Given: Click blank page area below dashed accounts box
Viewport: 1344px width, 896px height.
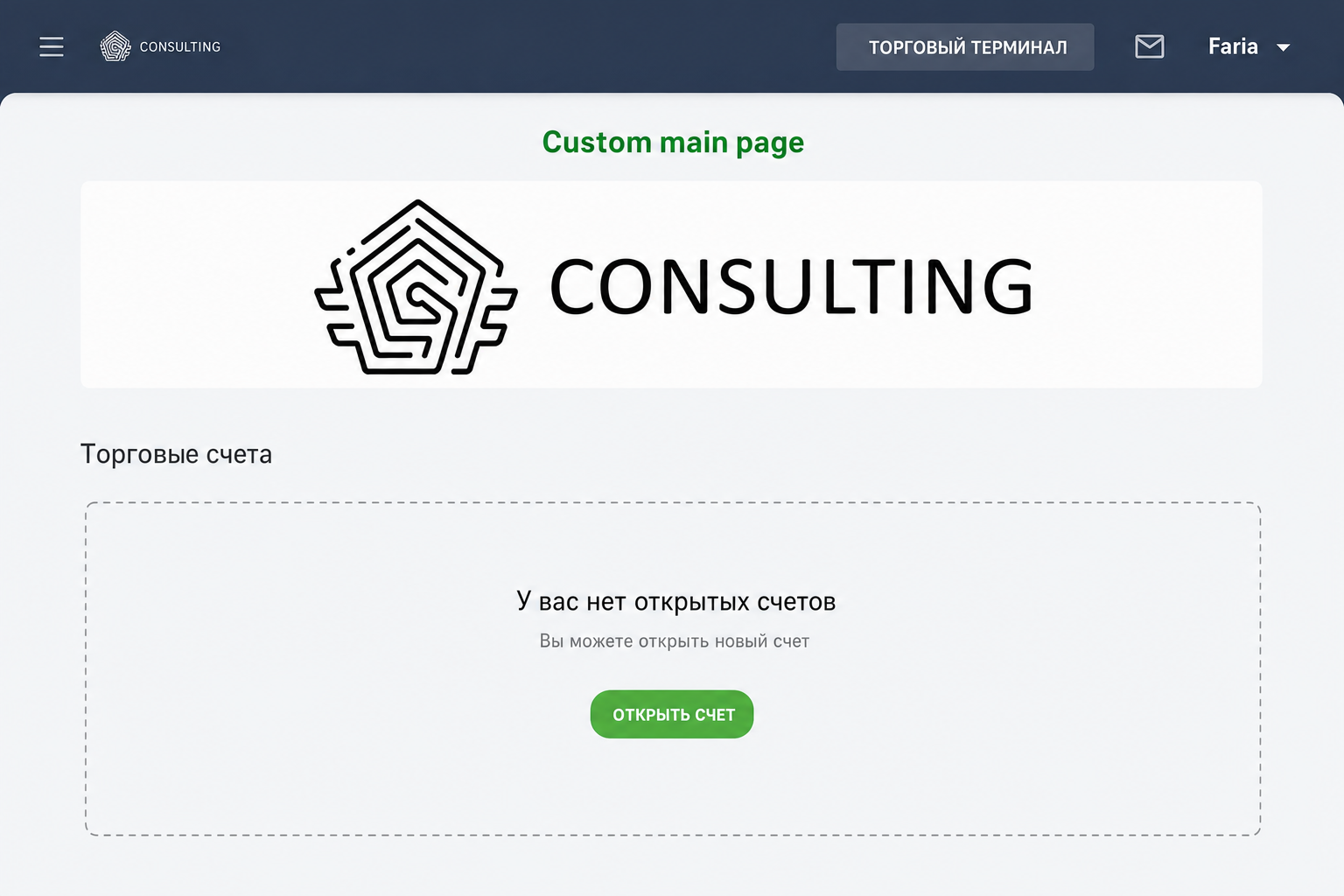Looking at the screenshot, I should [672, 866].
